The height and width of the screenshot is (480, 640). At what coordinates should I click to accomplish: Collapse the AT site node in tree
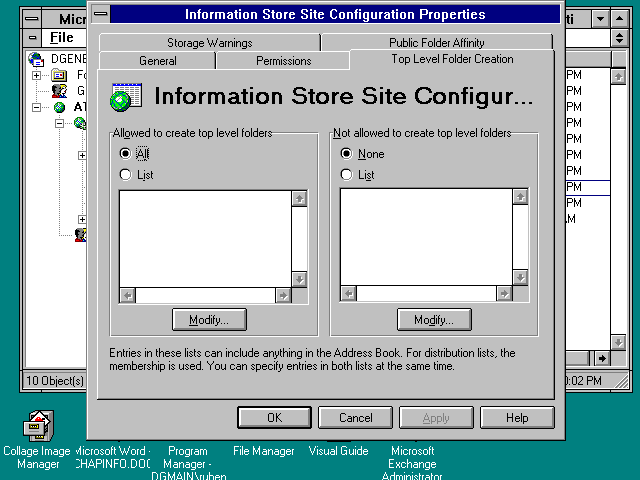(36, 107)
